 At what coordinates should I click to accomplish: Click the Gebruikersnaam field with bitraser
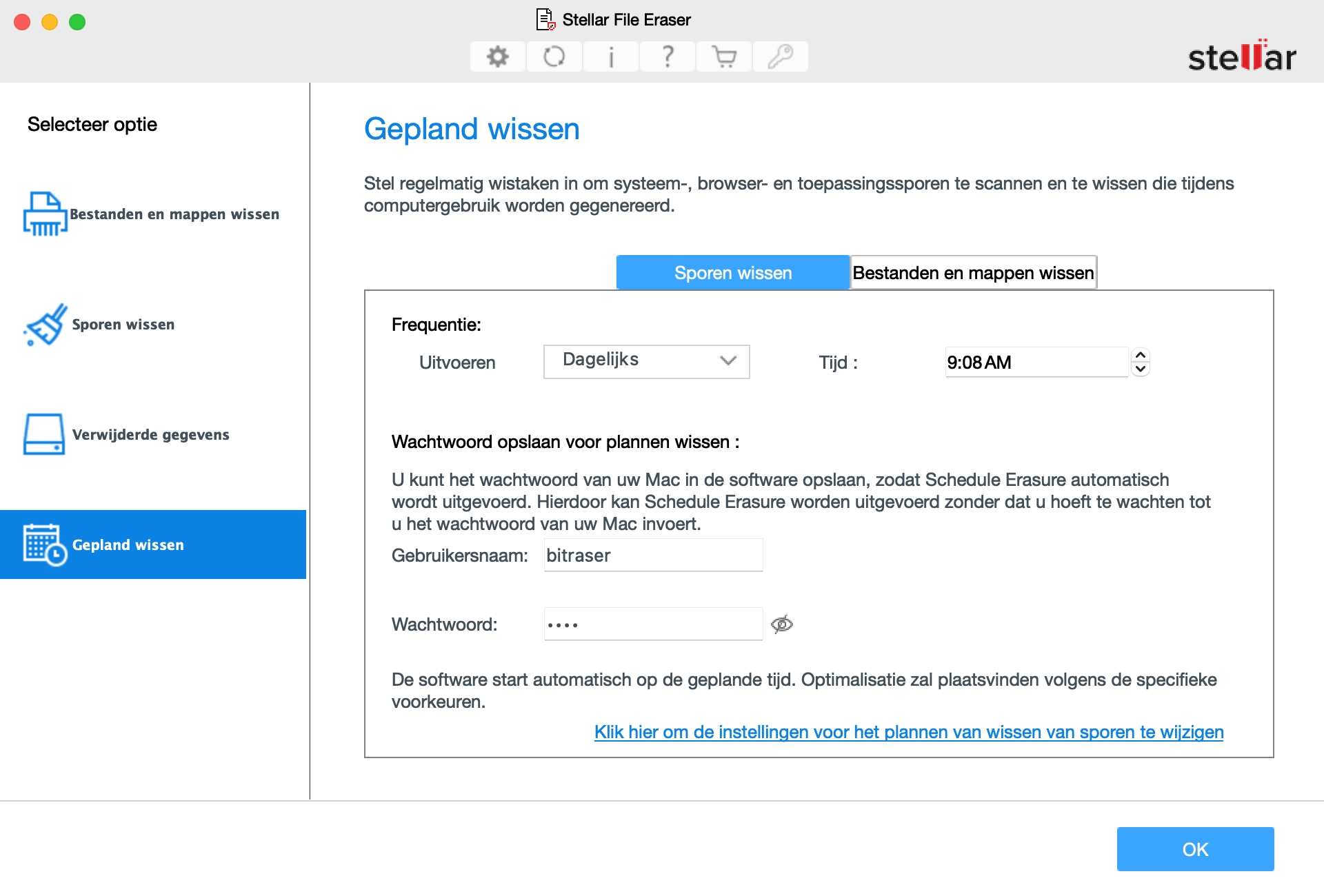coord(653,555)
